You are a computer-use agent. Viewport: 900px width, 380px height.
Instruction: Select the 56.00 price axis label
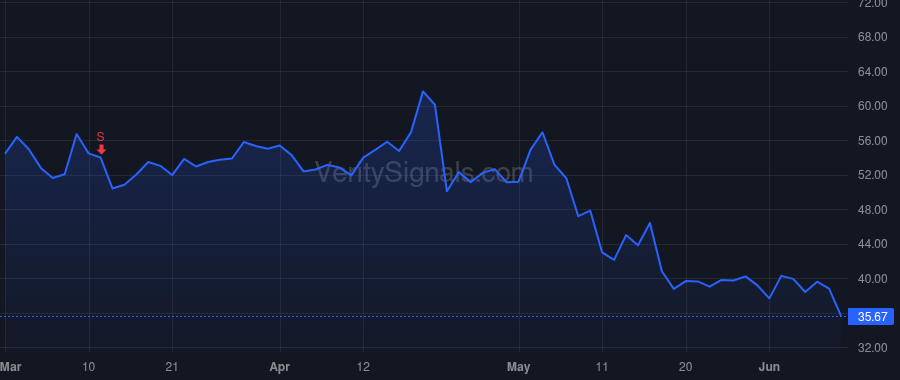[872, 141]
